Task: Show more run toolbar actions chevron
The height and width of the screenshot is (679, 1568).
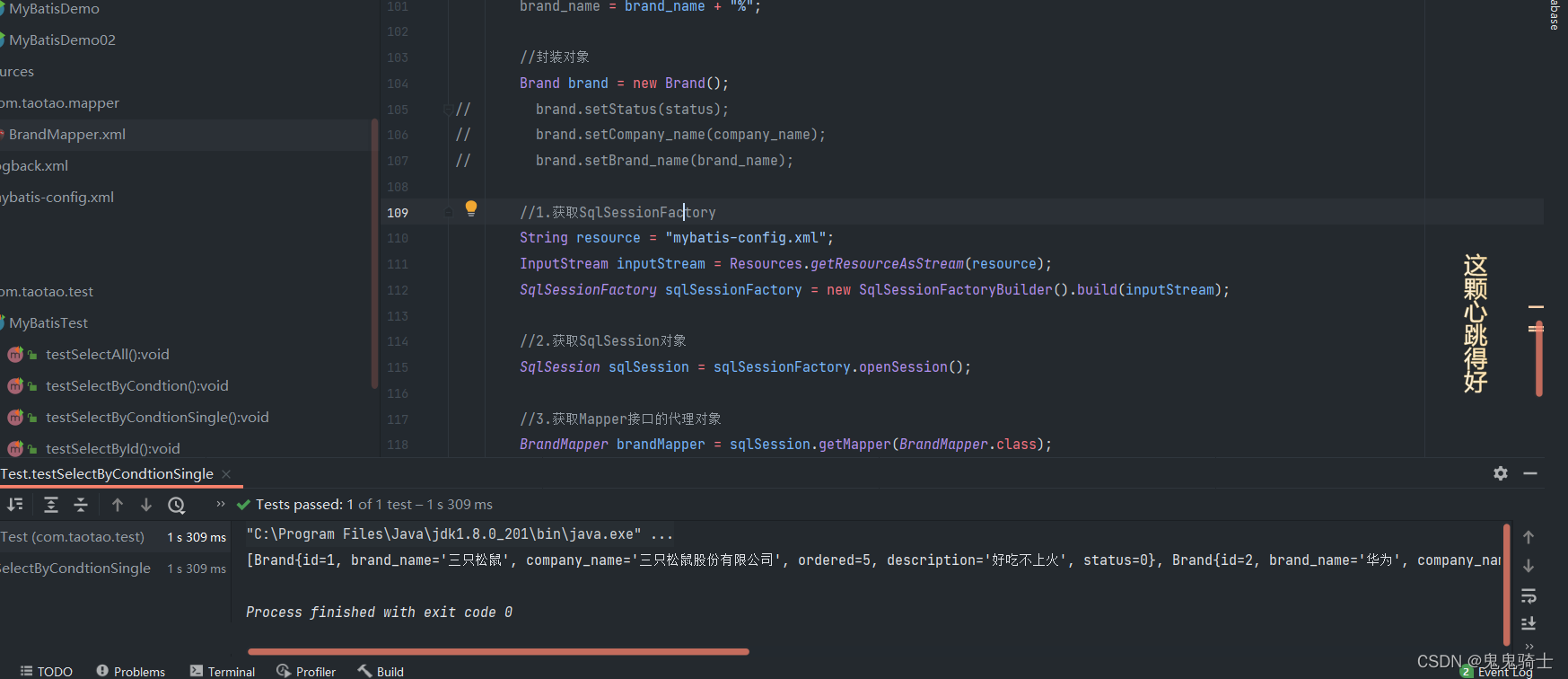Action: [x=221, y=504]
